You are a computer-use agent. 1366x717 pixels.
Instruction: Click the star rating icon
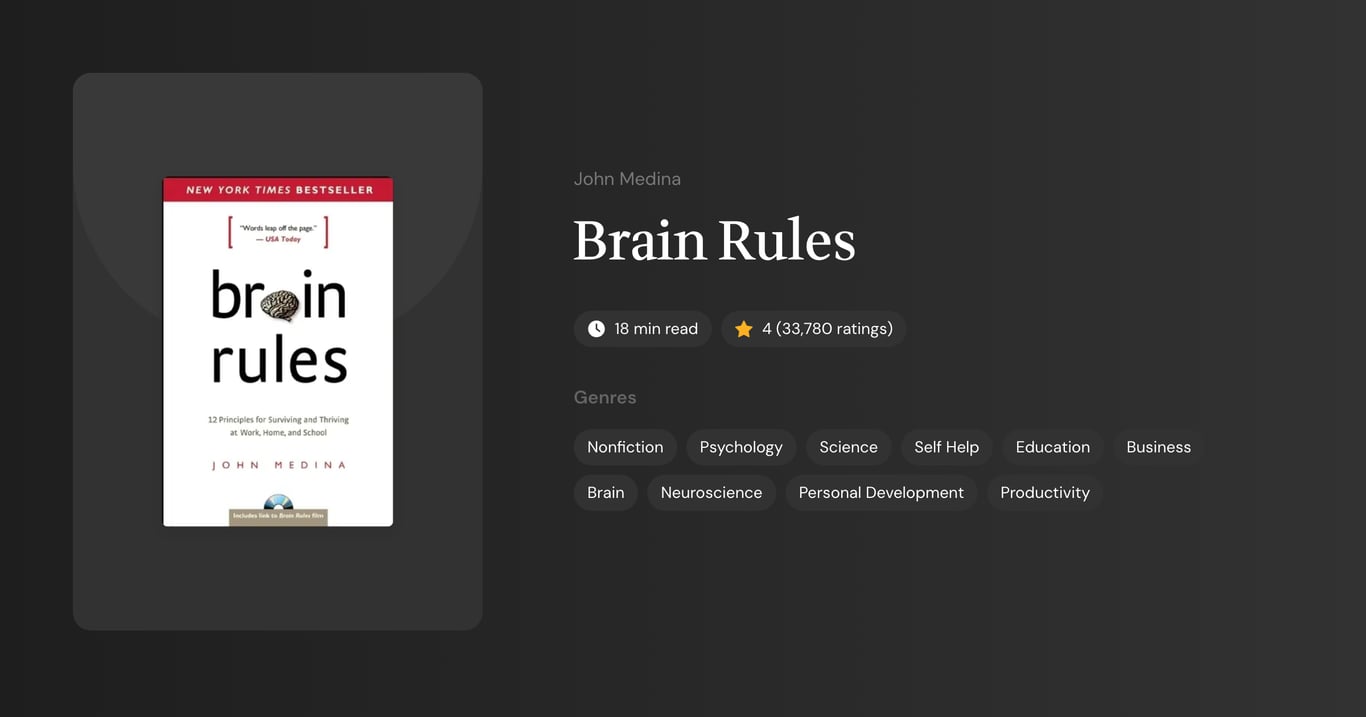743,328
